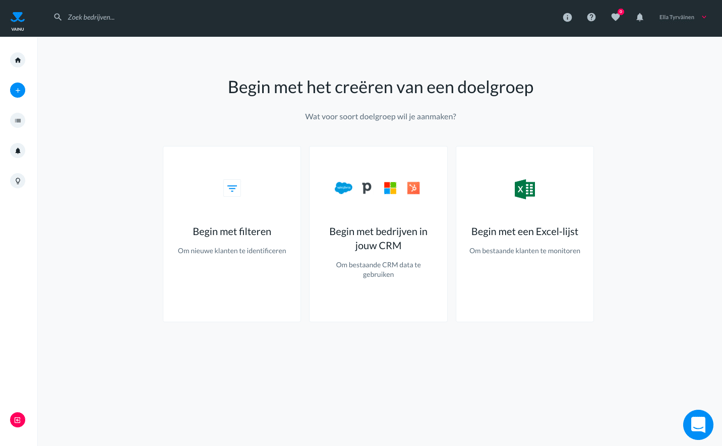722x446 pixels.
Task: Open the home page from sidebar
Action: click(17, 60)
